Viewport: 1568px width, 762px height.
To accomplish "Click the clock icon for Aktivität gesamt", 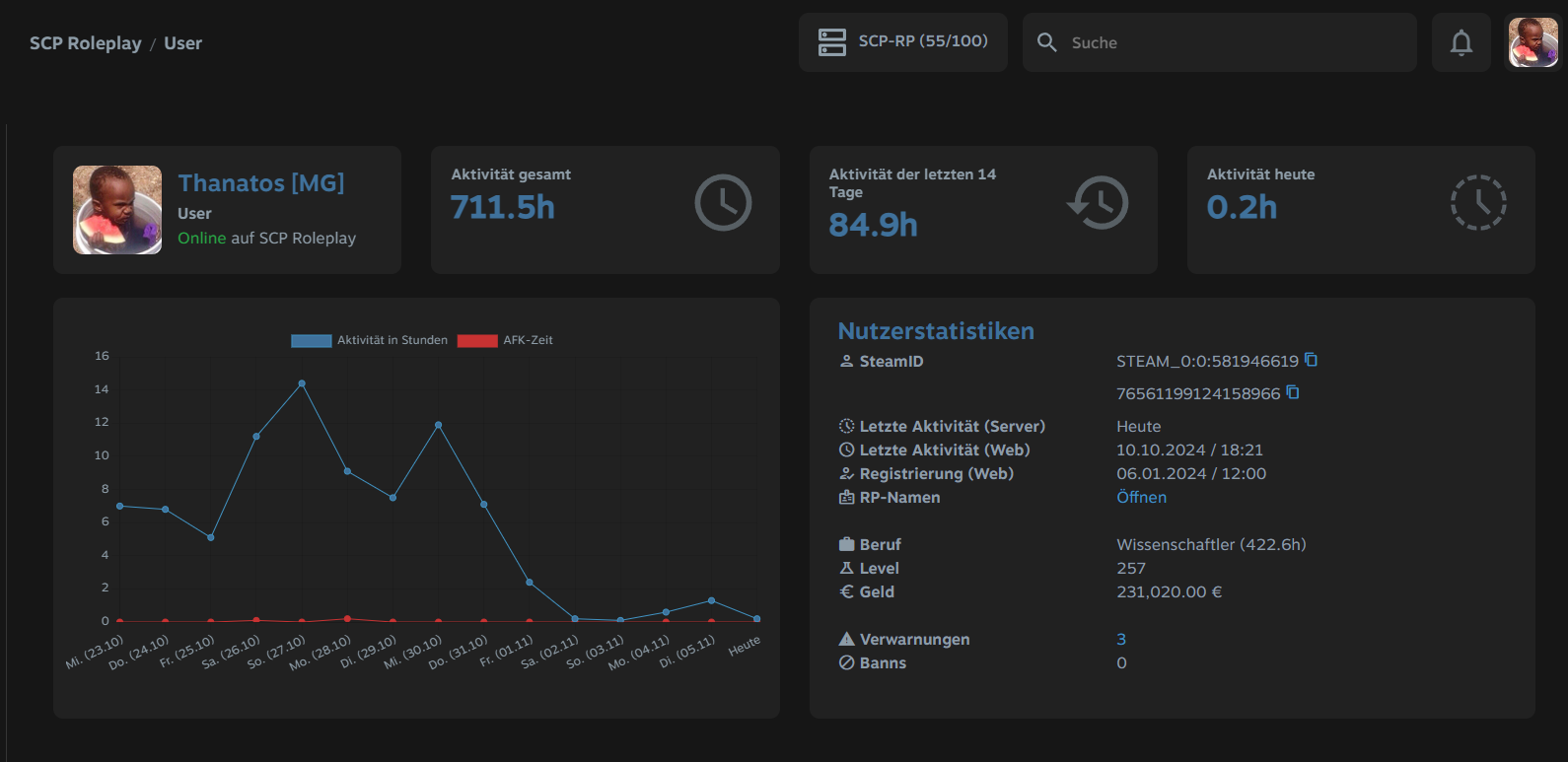I will pyautogui.click(x=723, y=203).
